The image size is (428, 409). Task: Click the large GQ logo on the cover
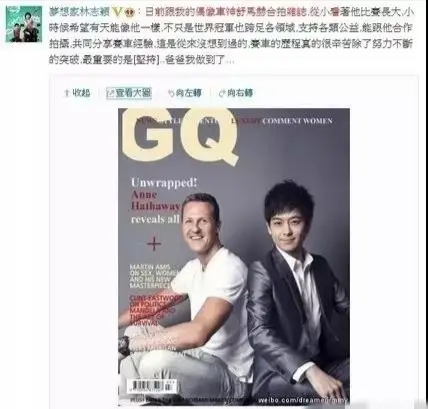pyautogui.click(x=180, y=137)
